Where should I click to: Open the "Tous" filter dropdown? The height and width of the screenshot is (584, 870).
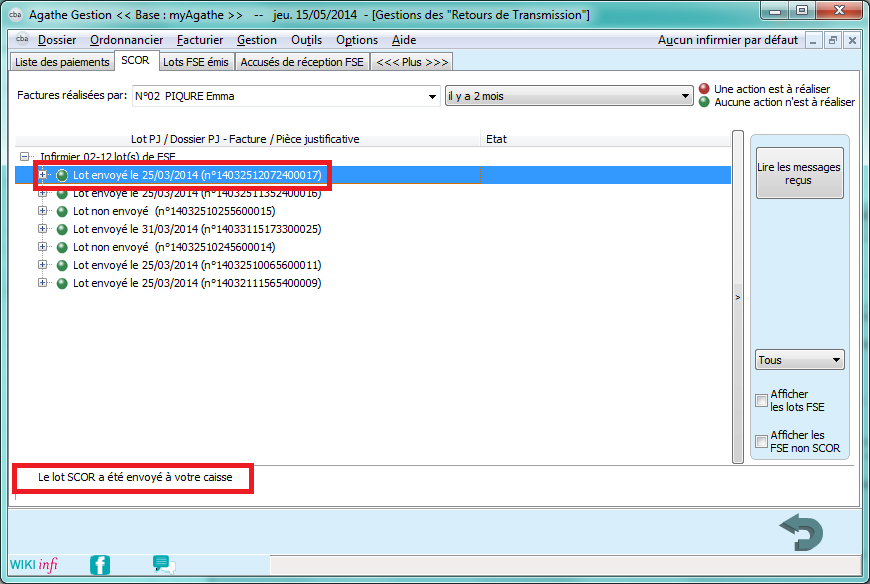coord(800,360)
